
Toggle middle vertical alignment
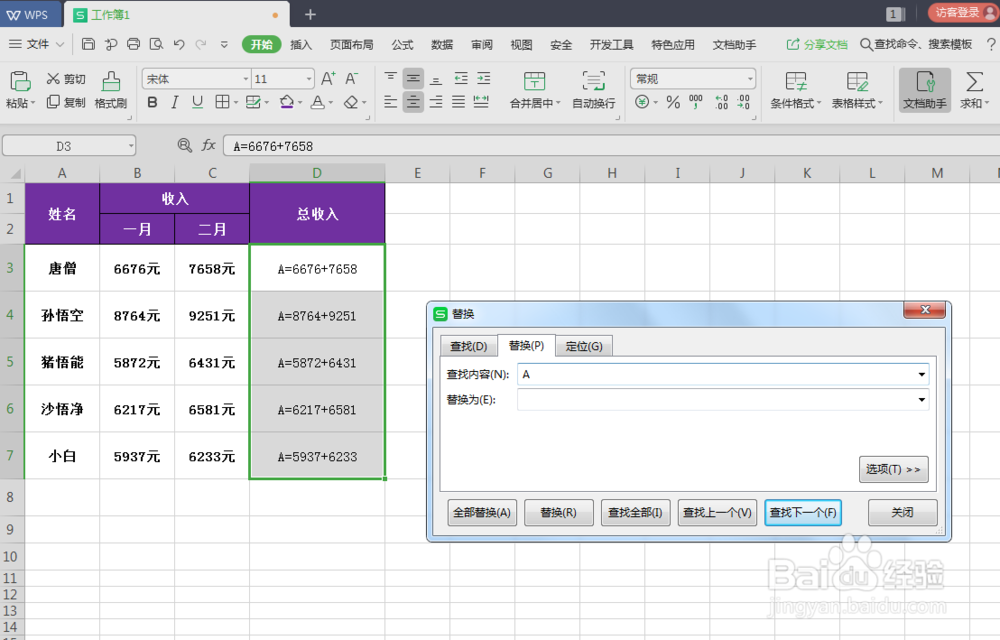coord(413,78)
